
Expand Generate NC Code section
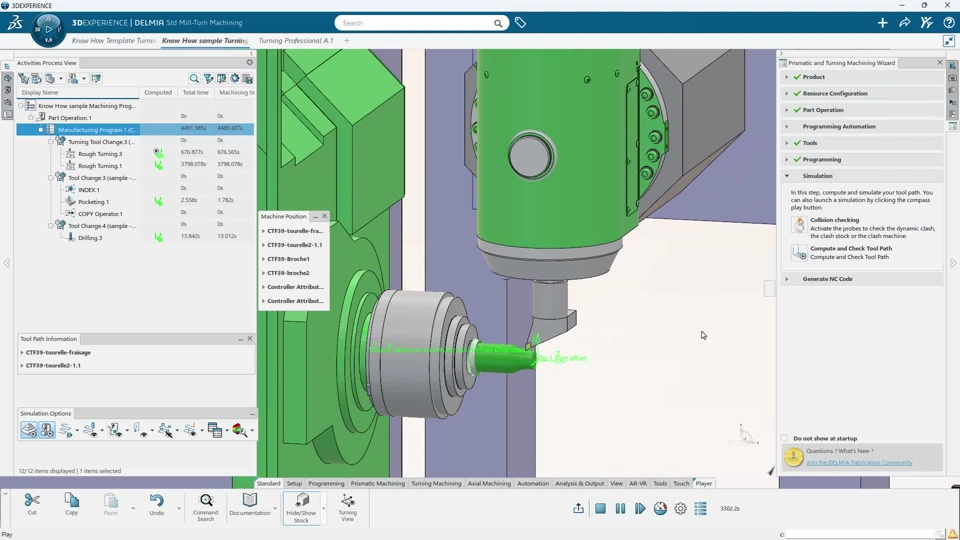(787, 279)
